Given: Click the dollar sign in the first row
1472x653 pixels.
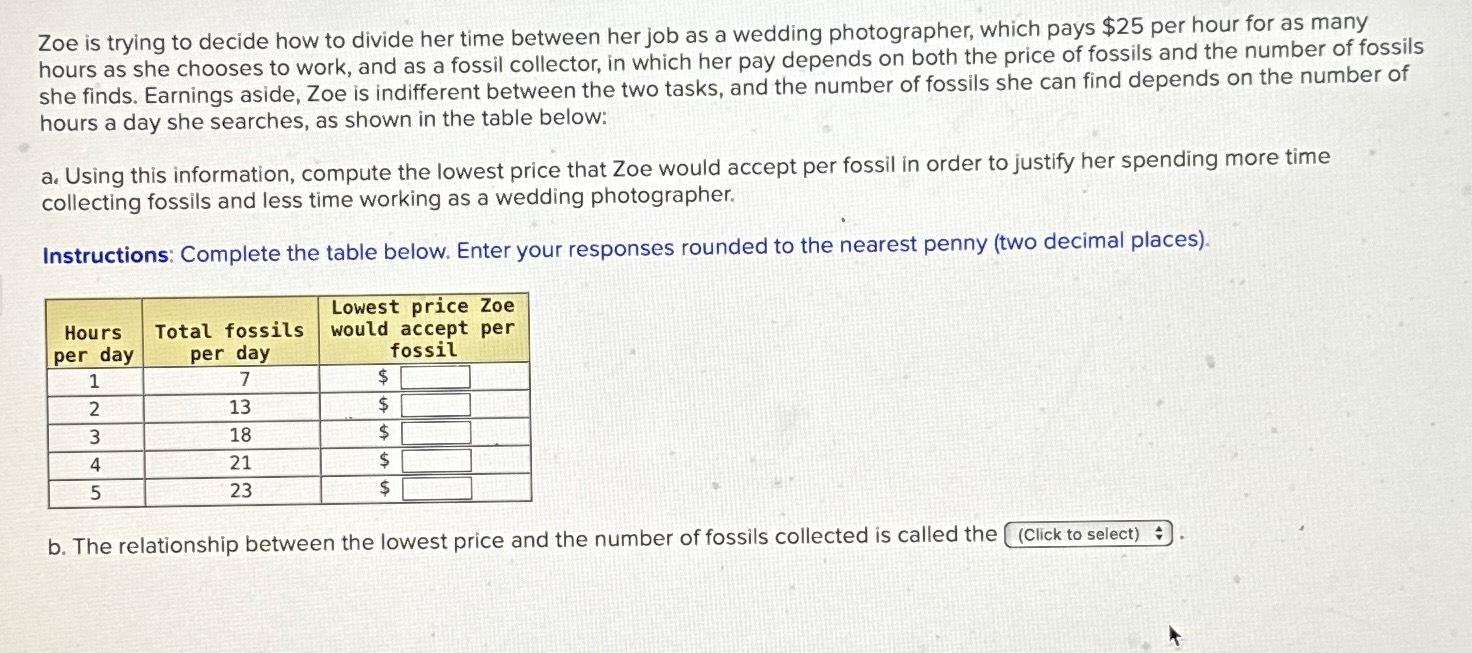Looking at the screenshot, I should coord(382,375).
